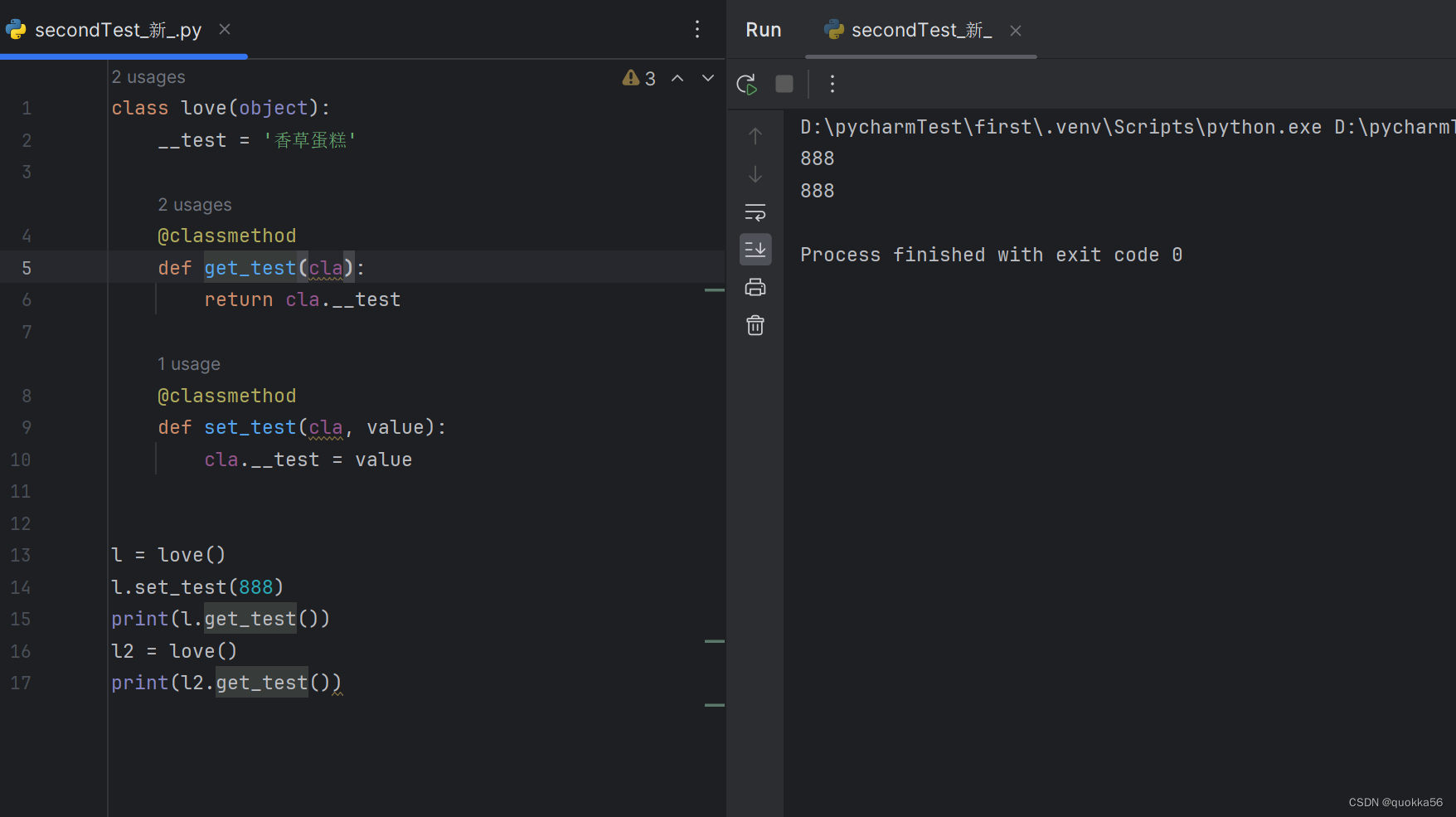
Task: Click the print console output icon
Action: [755, 288]
